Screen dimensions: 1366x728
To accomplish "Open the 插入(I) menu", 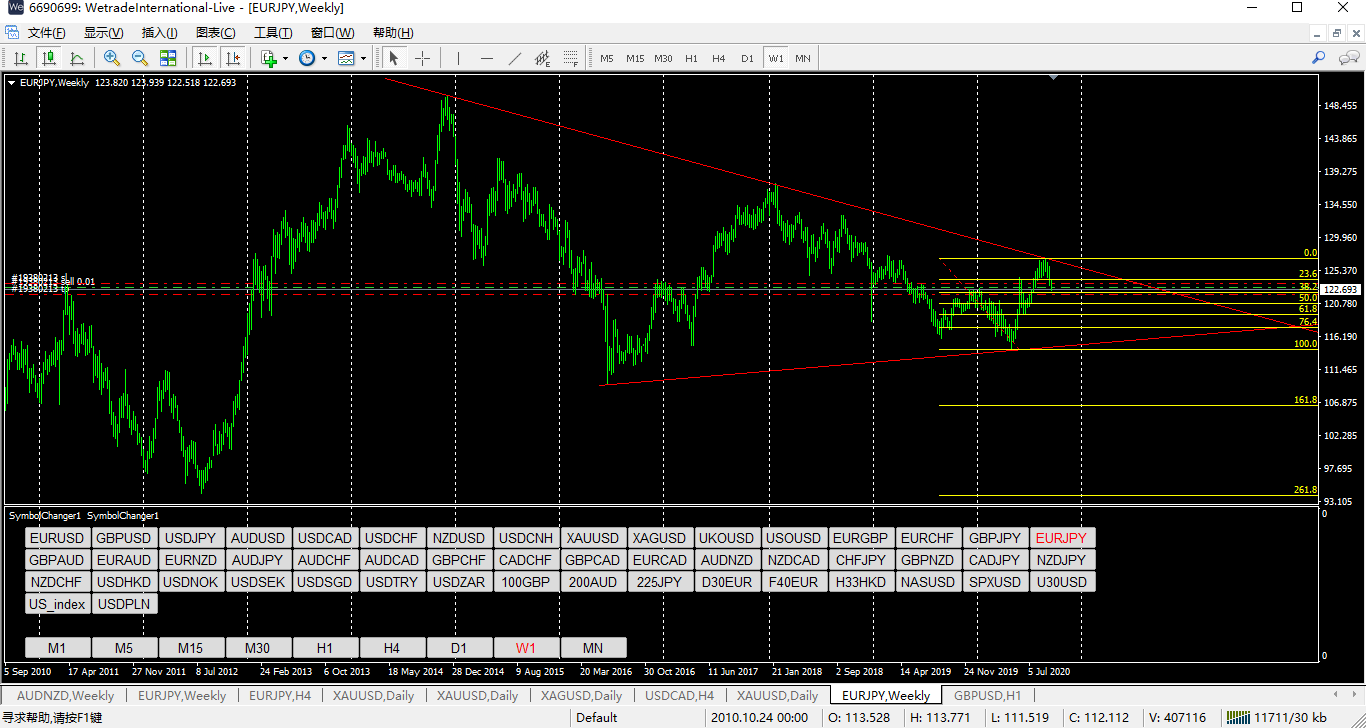I will coord(159,33).
